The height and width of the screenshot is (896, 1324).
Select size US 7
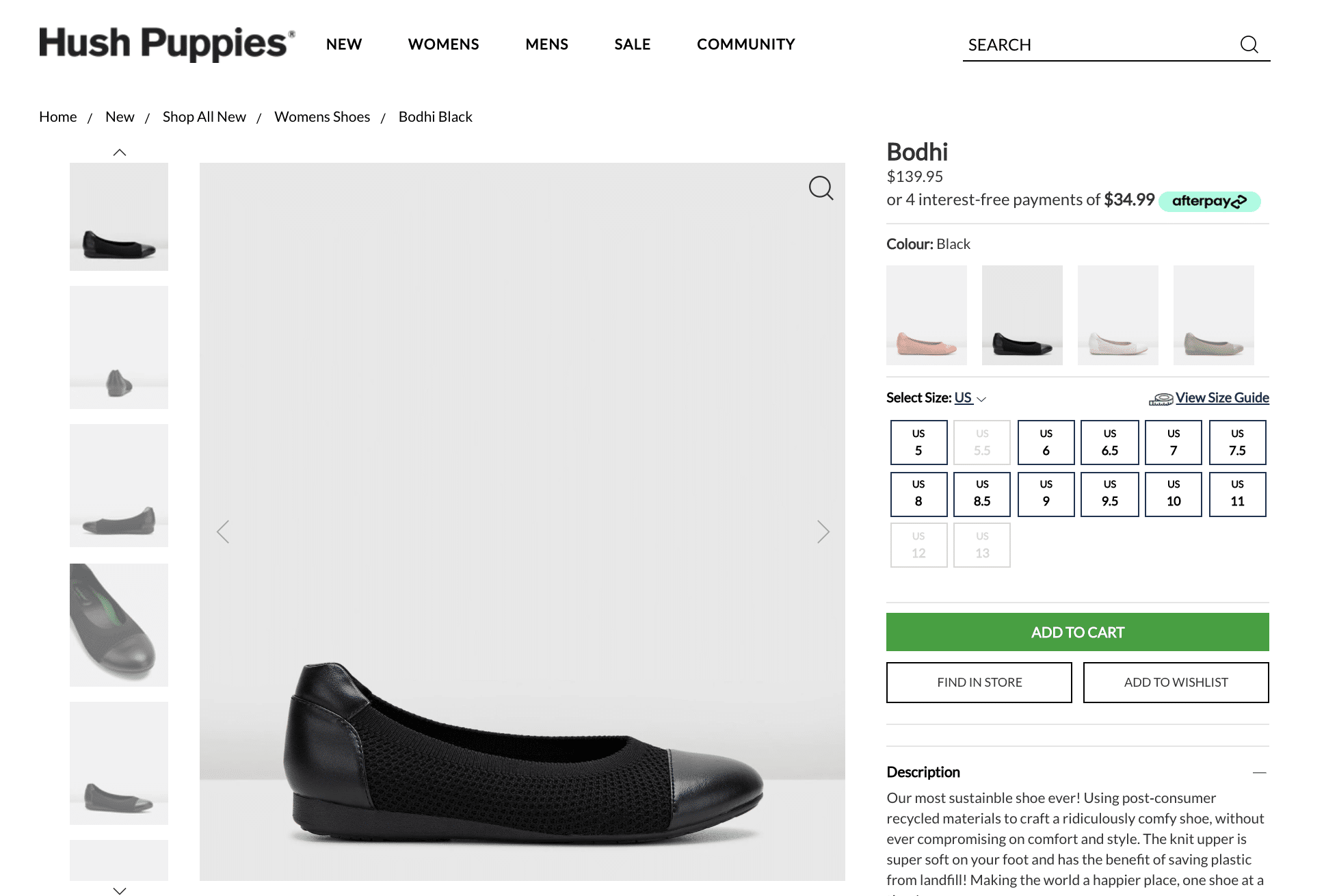[x=1174, y=443]
